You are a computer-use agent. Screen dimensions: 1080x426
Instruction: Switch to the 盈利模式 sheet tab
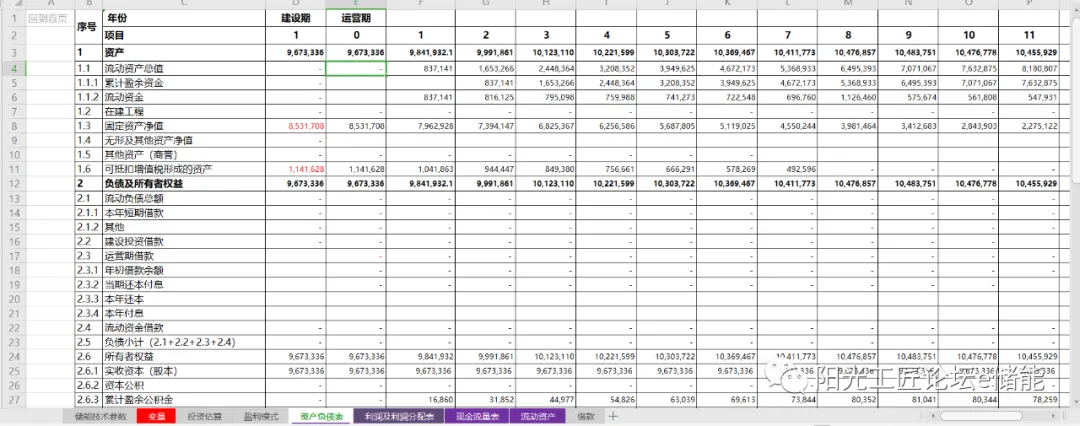point(260,416)
